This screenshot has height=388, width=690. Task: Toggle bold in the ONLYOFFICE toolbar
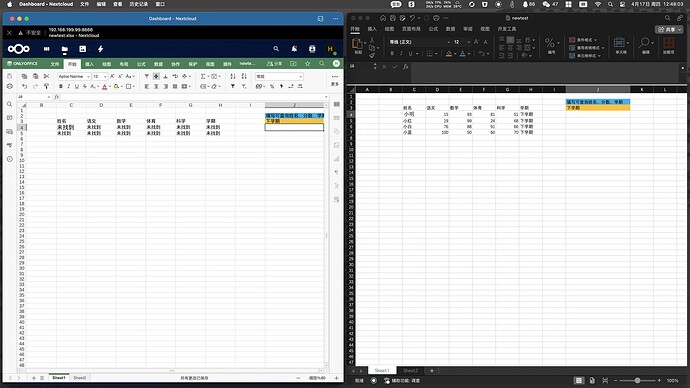coord(61,86)
